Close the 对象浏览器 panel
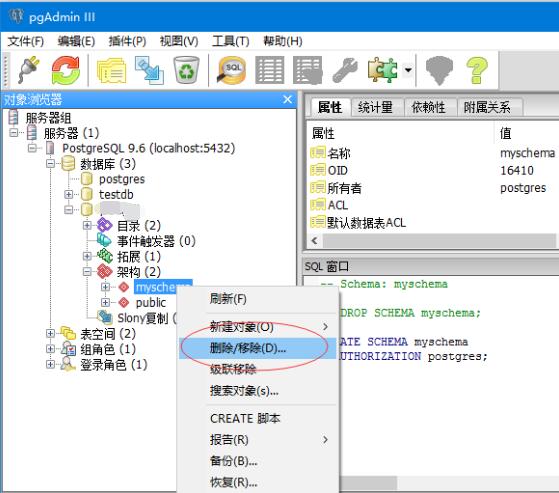 tap(288, 99)
